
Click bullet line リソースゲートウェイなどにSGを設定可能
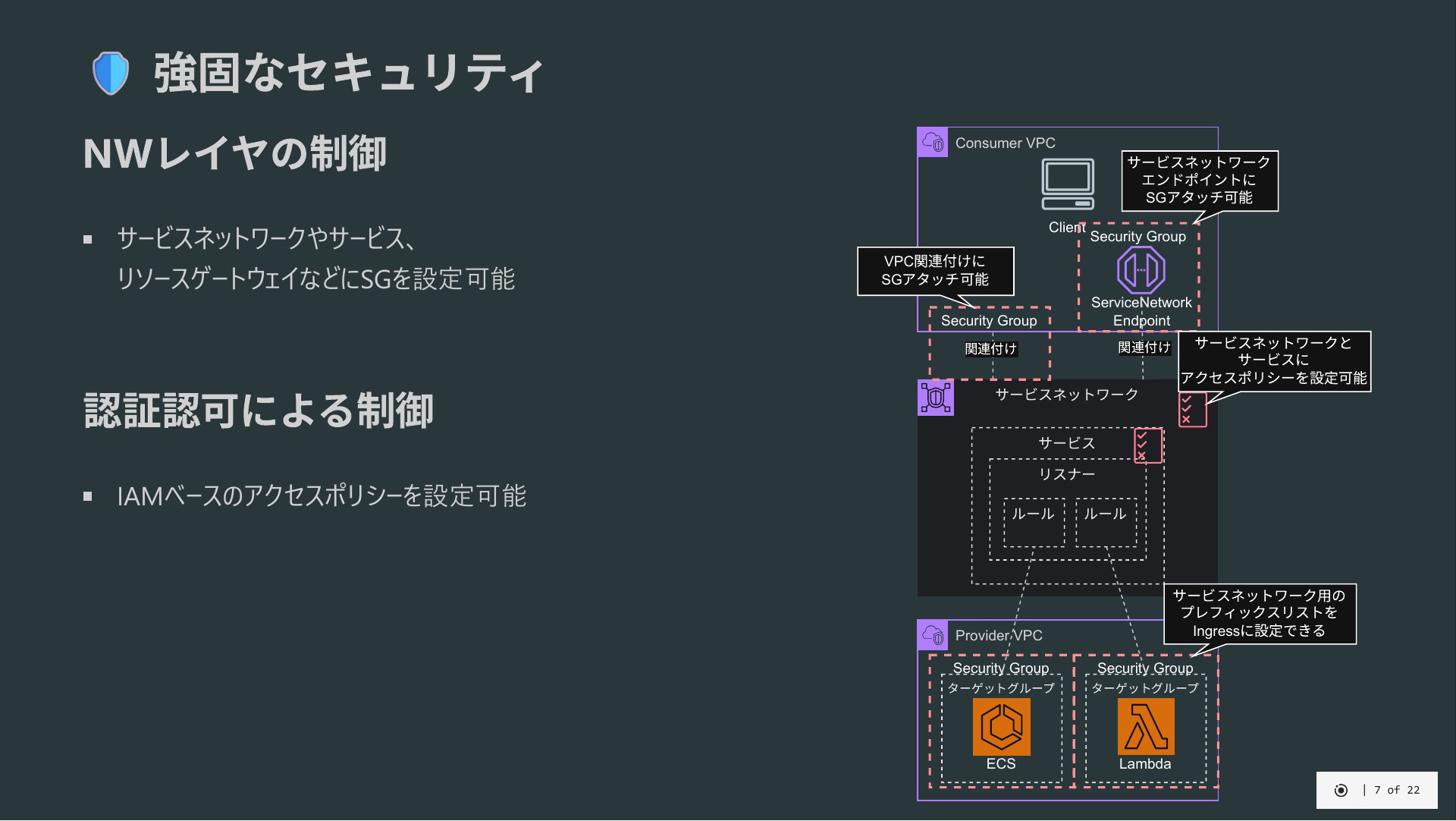coord(315,279)
